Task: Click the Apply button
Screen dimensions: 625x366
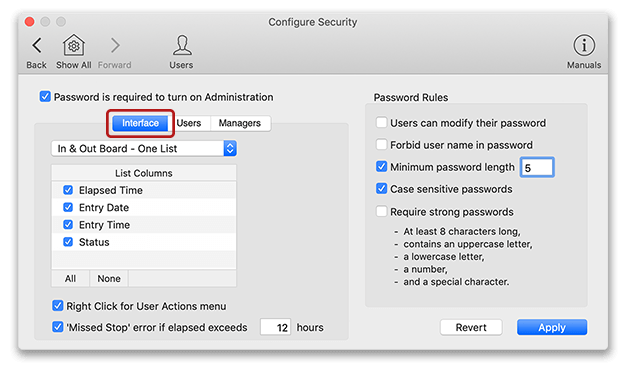Action: tap(552, 327)
